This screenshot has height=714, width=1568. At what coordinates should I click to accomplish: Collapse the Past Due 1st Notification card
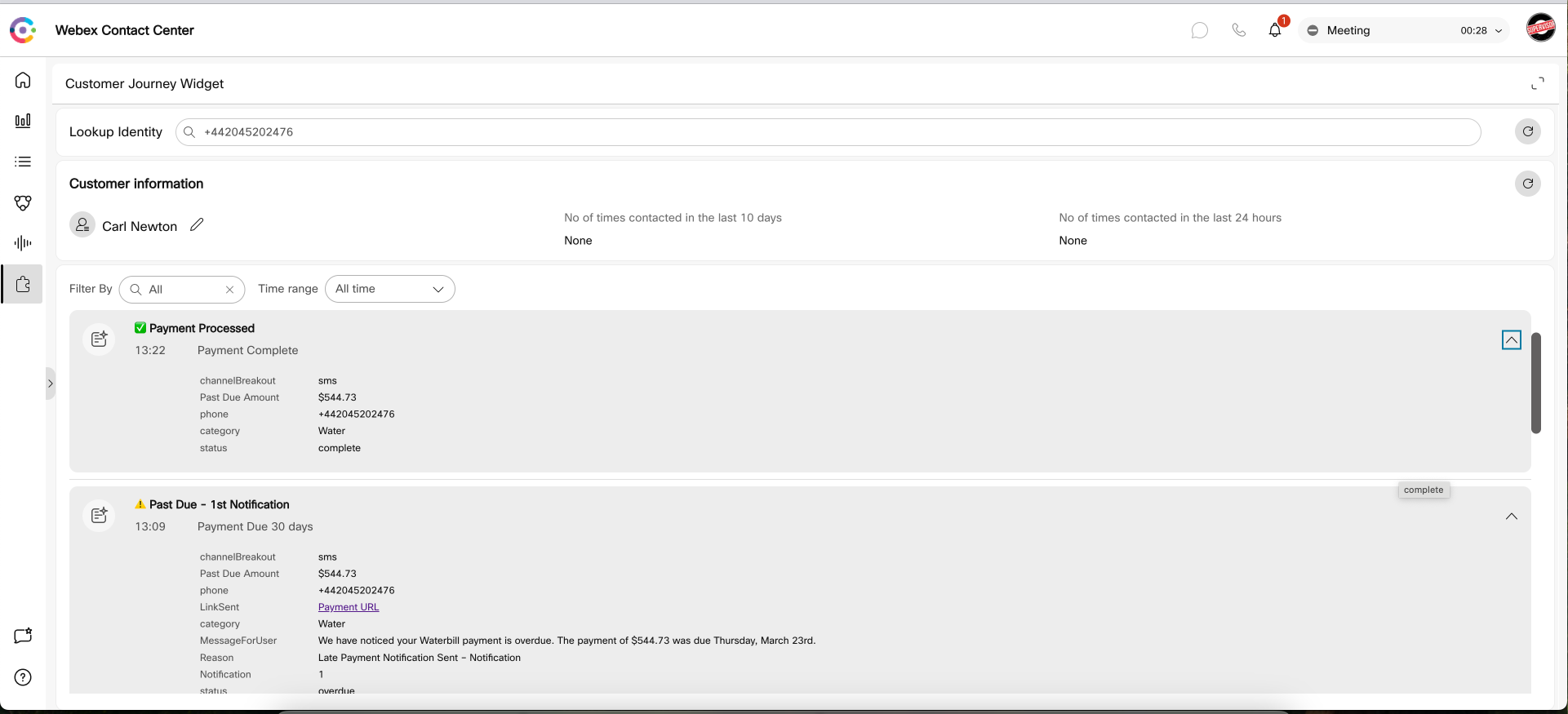point(1512,517)
